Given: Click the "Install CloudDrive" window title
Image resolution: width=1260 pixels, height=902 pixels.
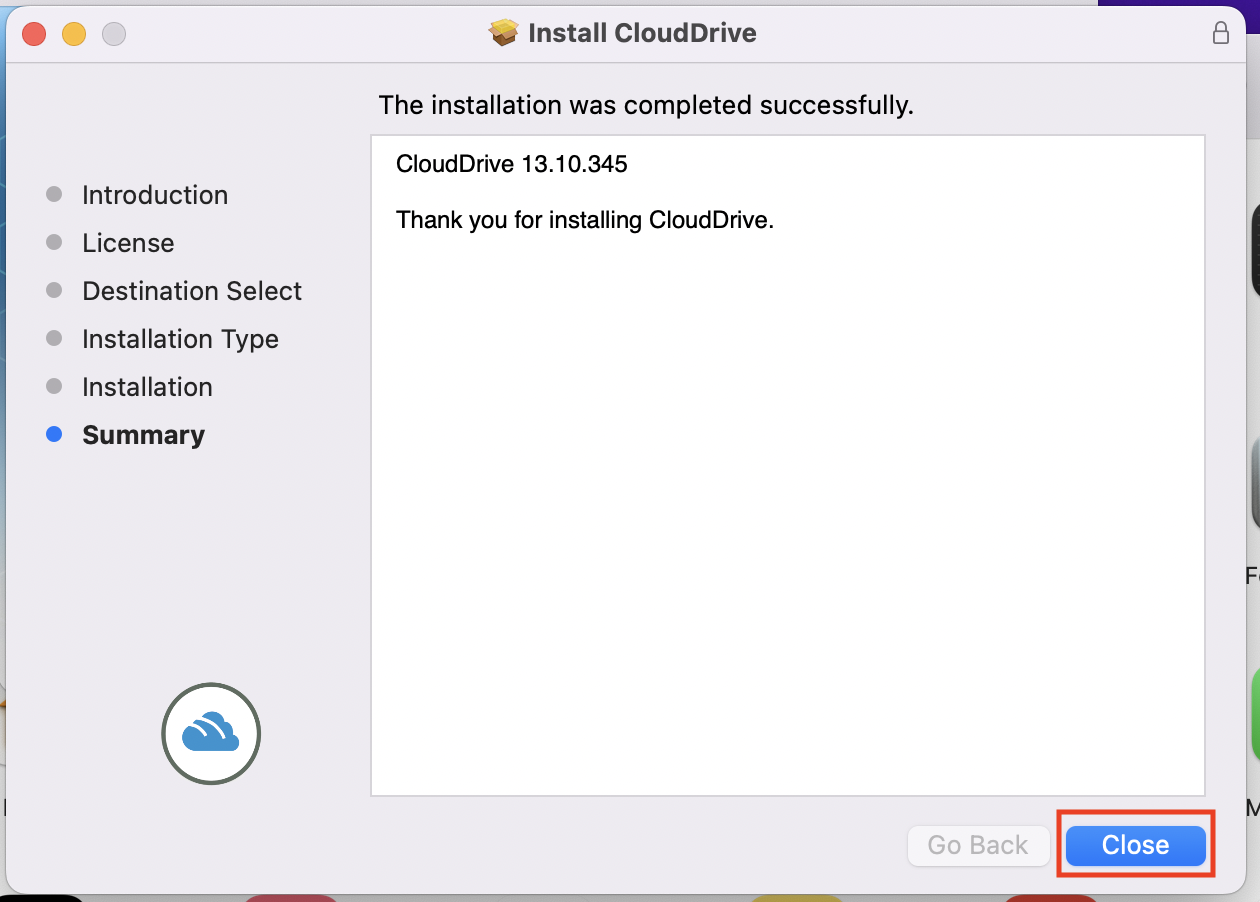Looking at the screenshot, I should tap(642, 33).
